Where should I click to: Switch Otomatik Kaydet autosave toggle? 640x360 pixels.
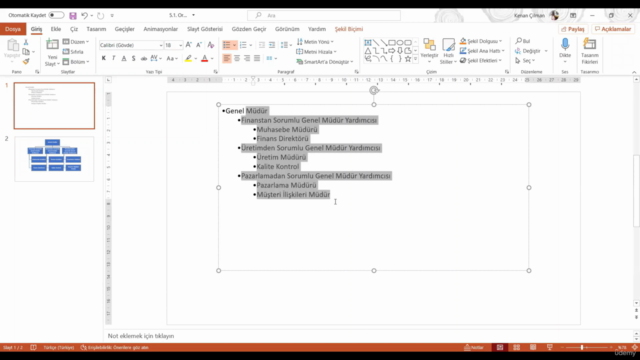coord(56,15)
